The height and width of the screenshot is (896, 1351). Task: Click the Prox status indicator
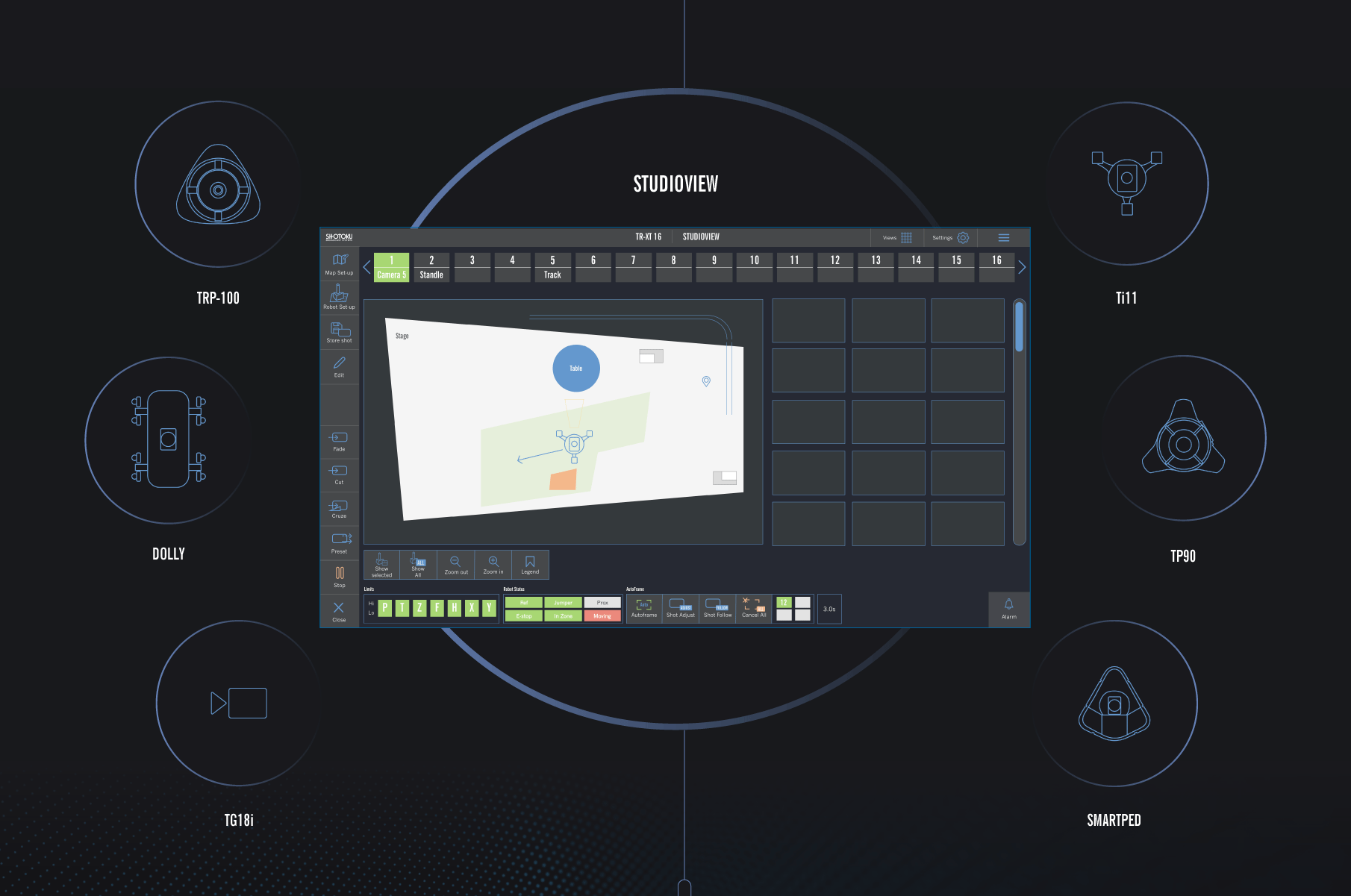[602, 602]
